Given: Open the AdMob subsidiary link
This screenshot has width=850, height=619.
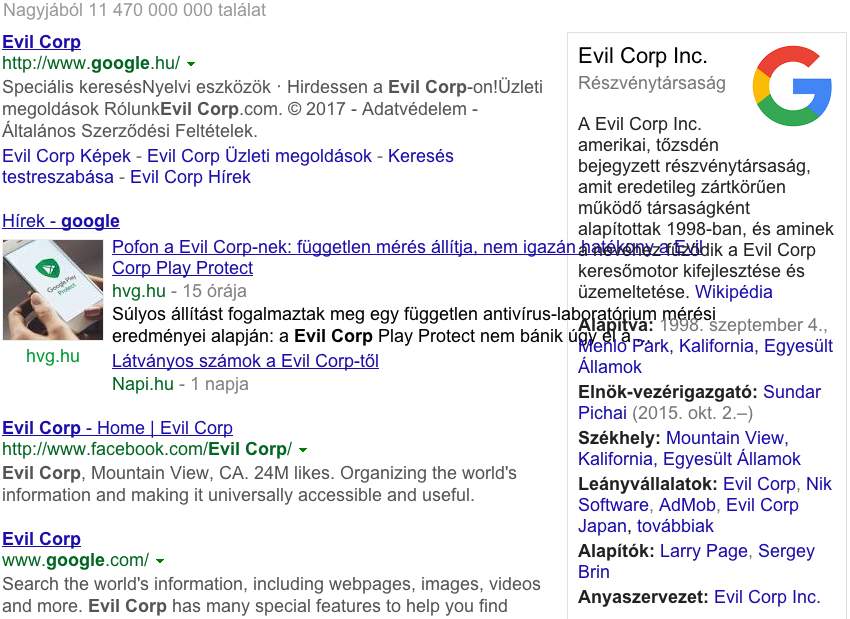Looking at the screenshot, I should pyautogui.click(x=687, y=505).
